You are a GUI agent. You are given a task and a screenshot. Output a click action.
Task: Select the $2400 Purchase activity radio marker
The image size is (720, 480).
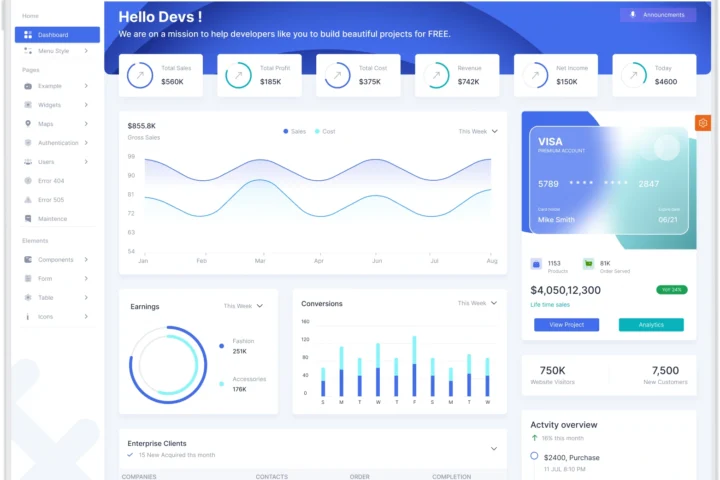tap(534, 456)
